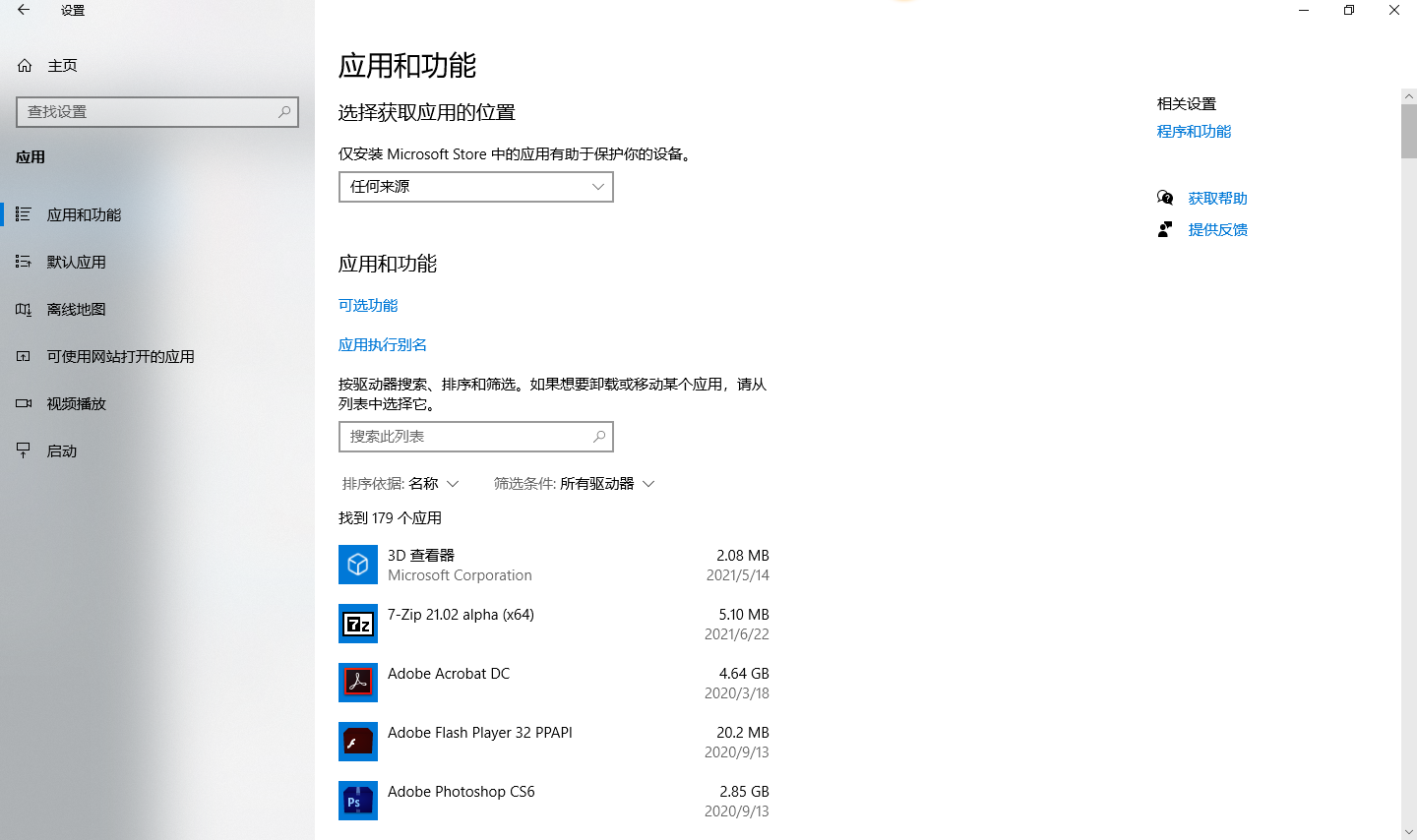
Task: Click the 可使用网站打开的应用 sidebar icon
Action: (x=24, y=356)
